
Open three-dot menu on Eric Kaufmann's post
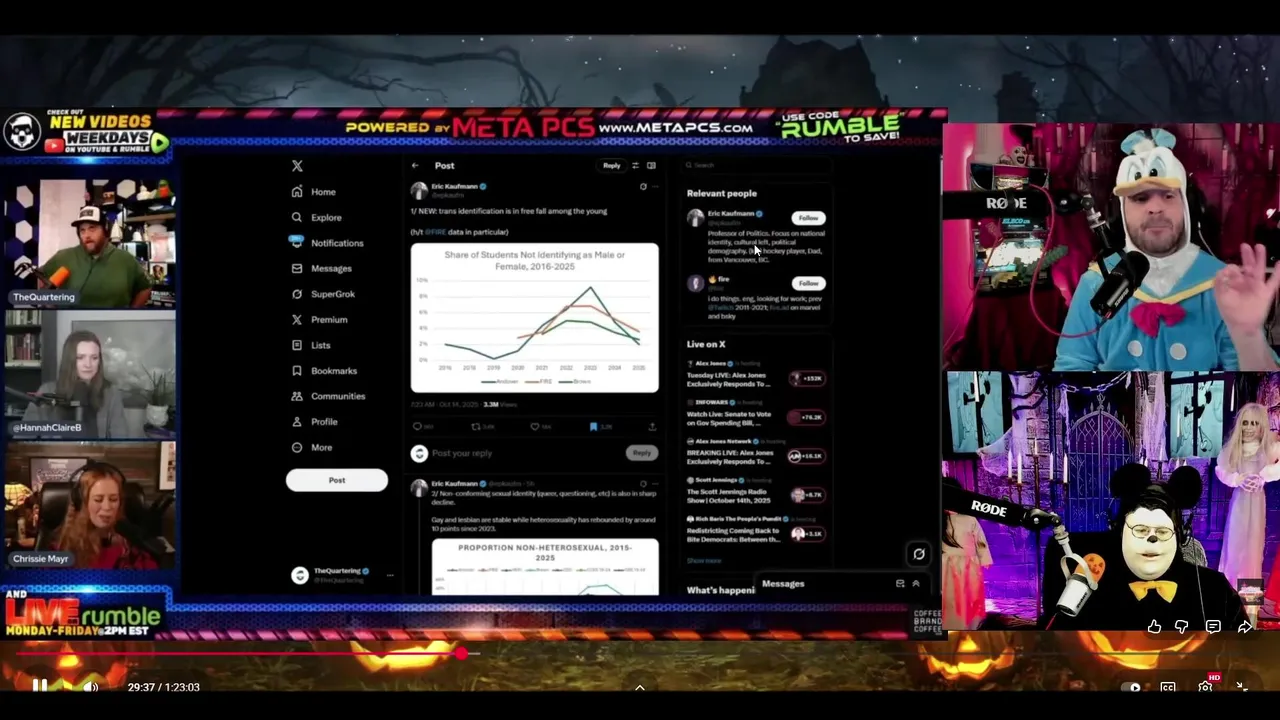coord(655,187)
